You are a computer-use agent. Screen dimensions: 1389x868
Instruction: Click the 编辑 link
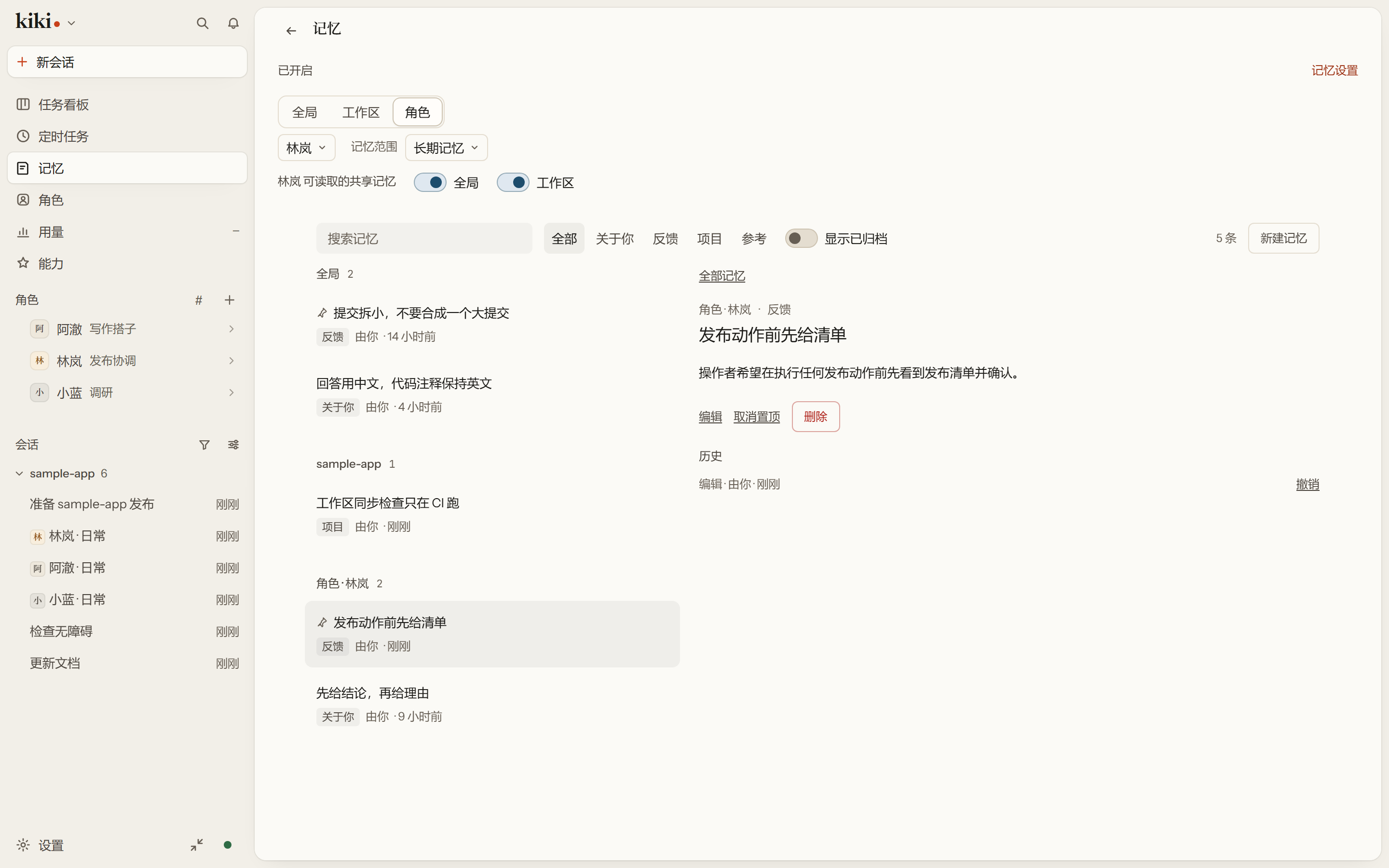coord(710,417)
